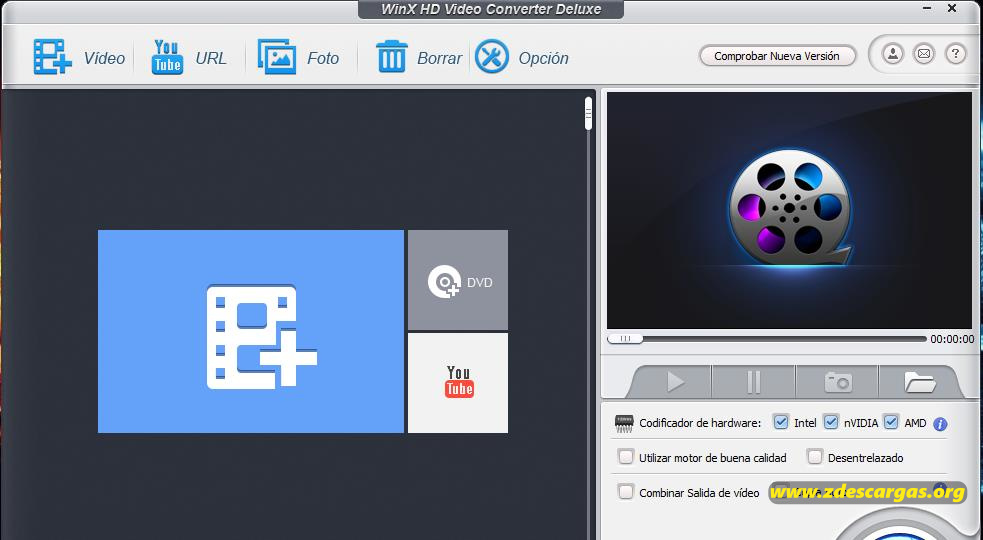The image size is (983, 540).
Task: Open the help question mark icon
Action: tap(955, 54)
